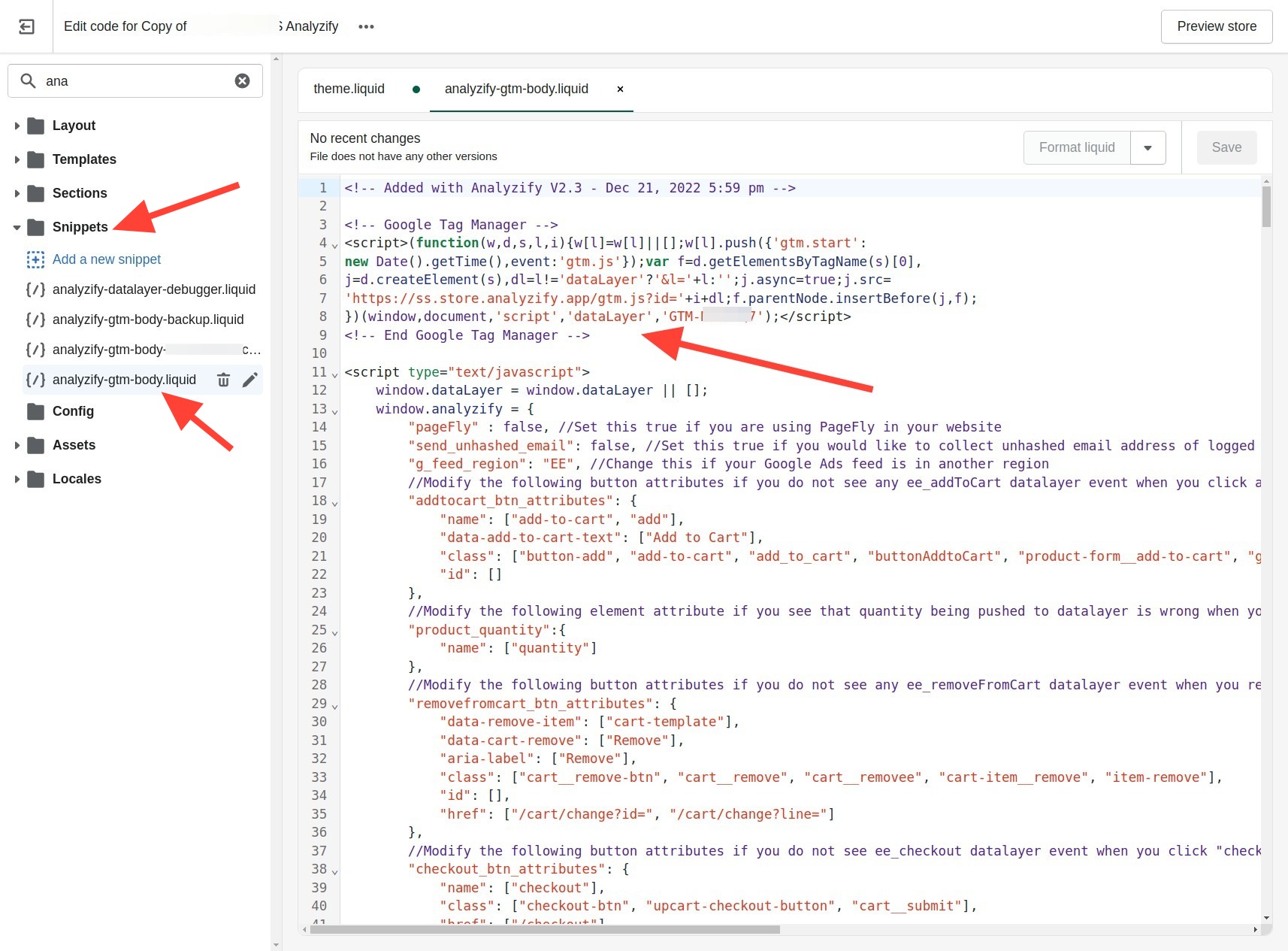Image resolution: width=1288 pixels, height=951 pixels.
Task: Click the Add a new snippet plus icon
Action: click(35, 259)
